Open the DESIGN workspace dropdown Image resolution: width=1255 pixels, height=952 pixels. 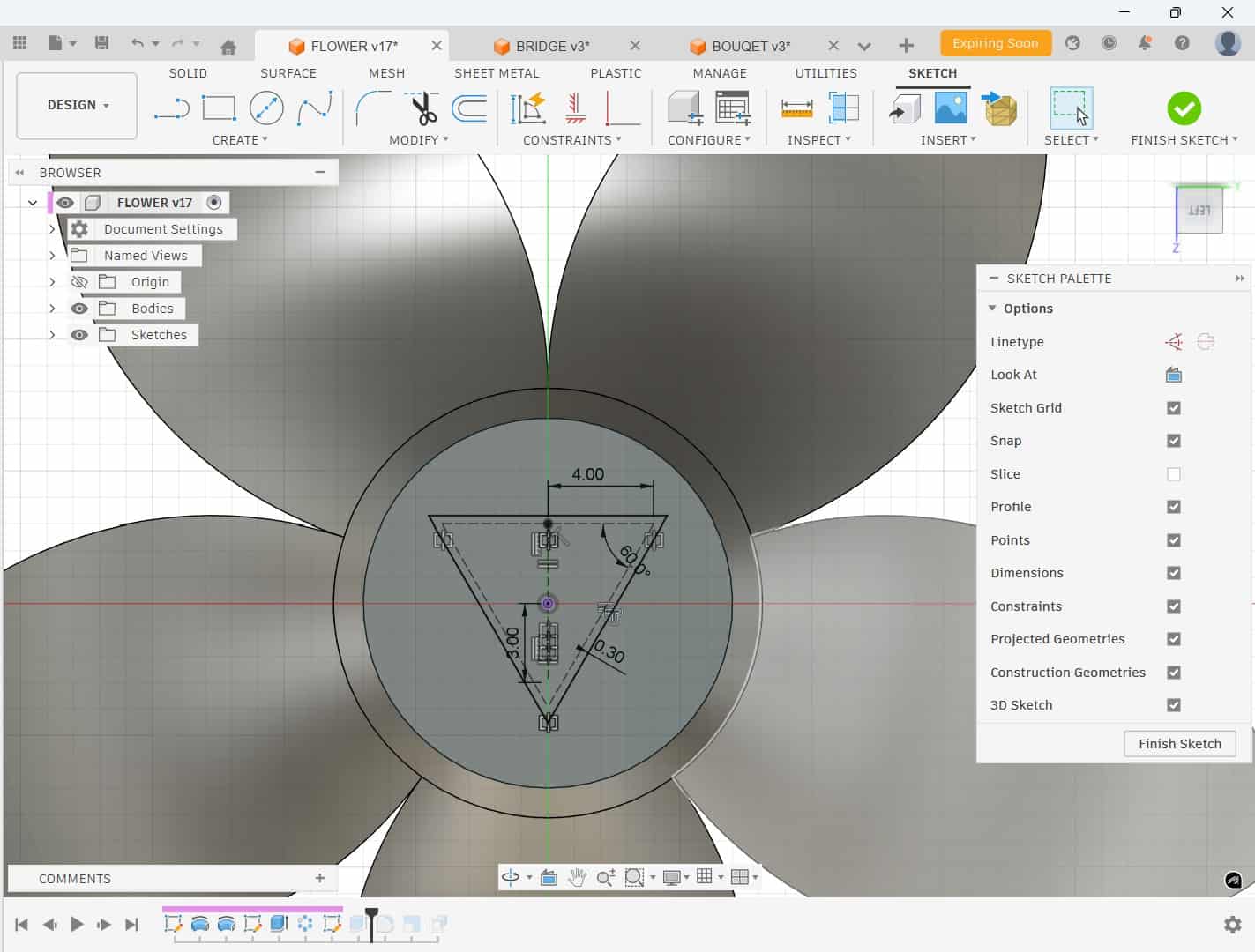(x=78, y=105)
